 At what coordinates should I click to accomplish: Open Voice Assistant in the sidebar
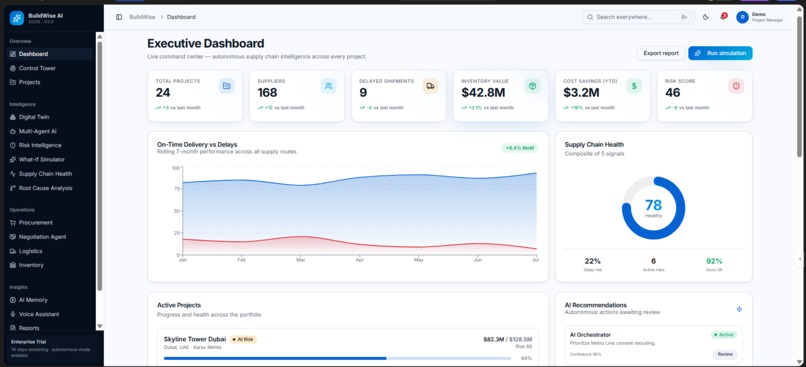pyautogui.click(x=49, y=314)
